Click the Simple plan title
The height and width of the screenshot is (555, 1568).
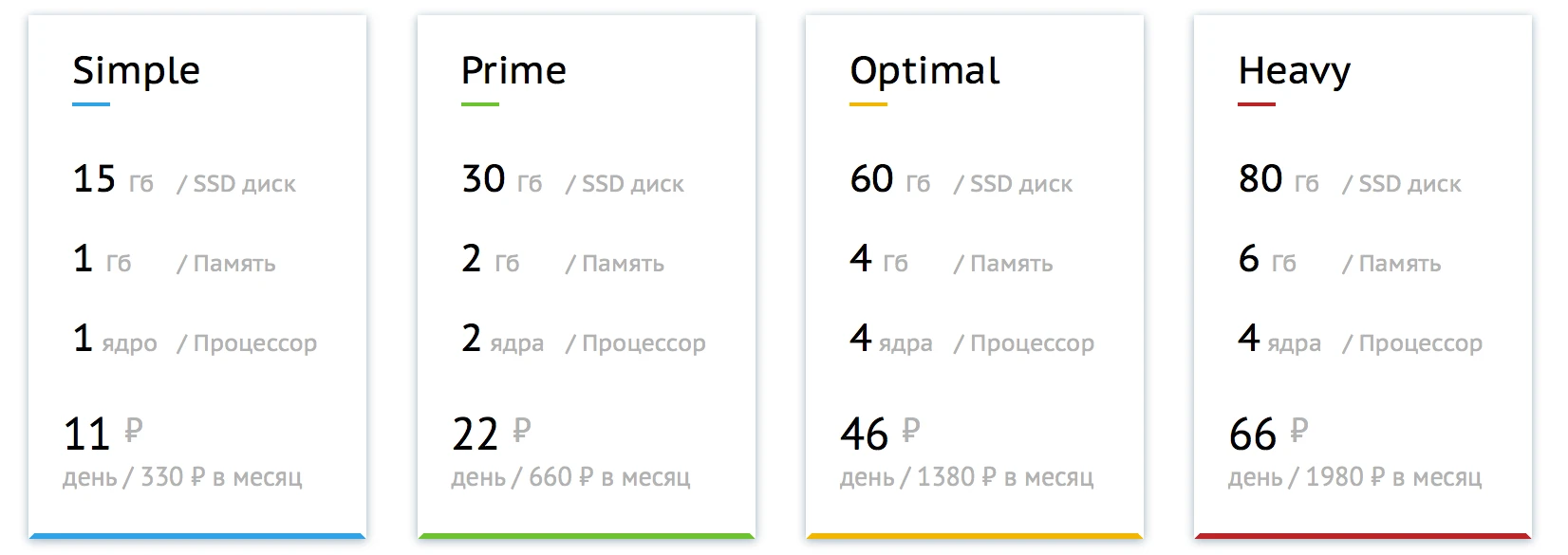coord(137,70)
